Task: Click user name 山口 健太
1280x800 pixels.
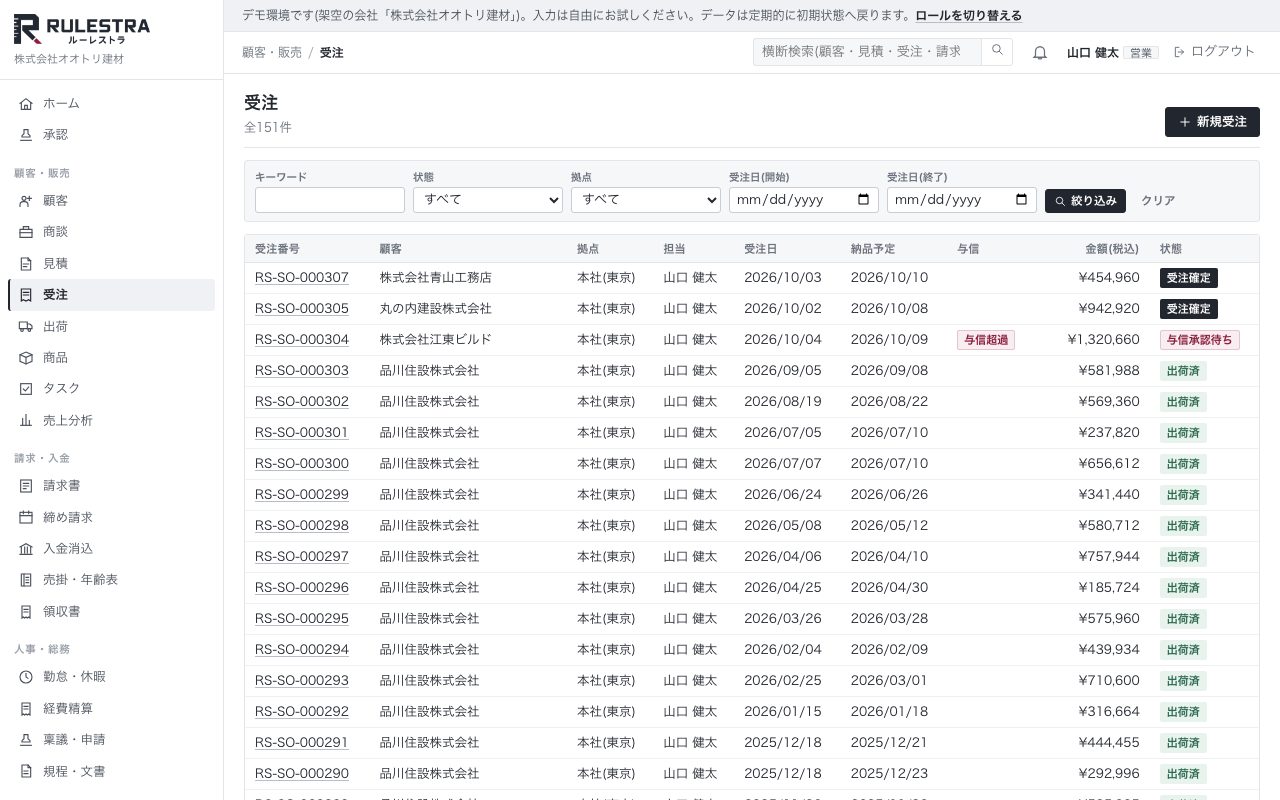Action: coord(1093,52)
